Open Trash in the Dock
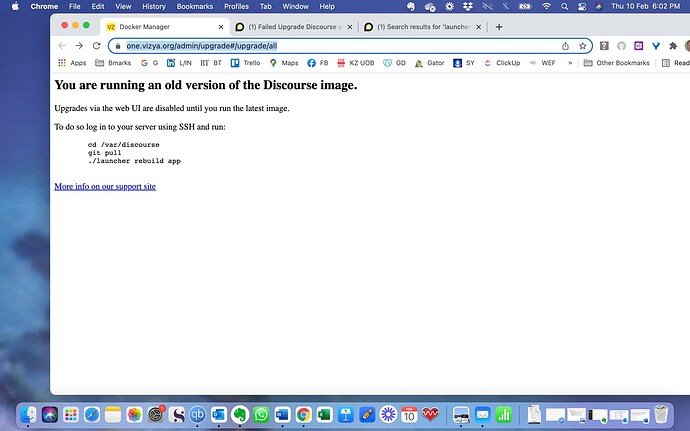This screenshot has height=431, width=690. 661,414
